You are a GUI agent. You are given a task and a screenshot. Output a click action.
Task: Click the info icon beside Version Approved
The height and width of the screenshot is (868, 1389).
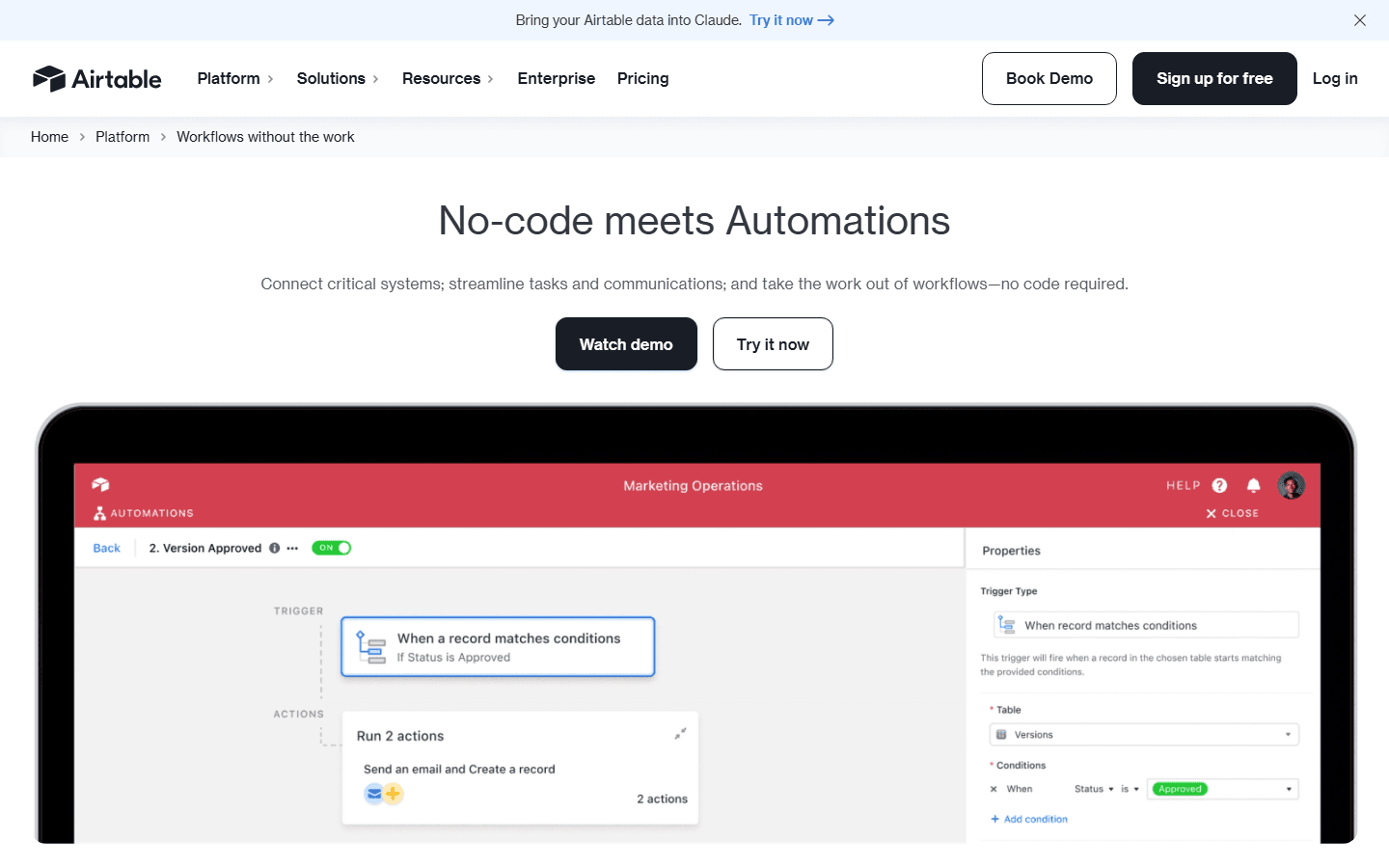(275, 548)
